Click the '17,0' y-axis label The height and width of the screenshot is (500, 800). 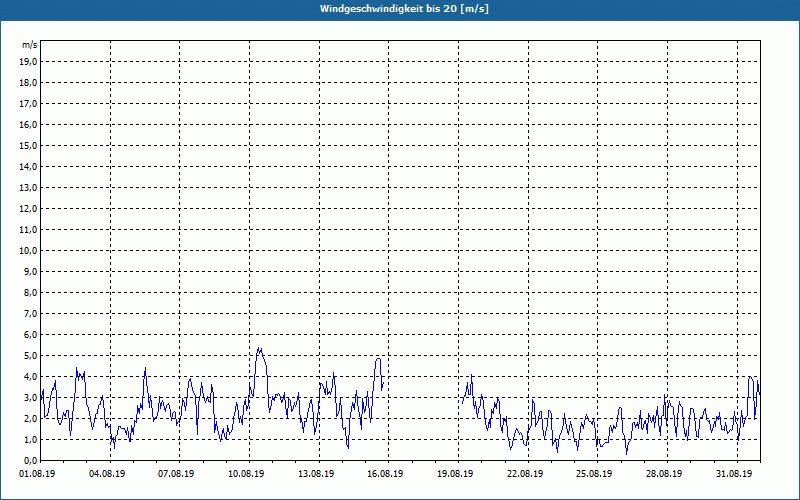tap(29, 104)
